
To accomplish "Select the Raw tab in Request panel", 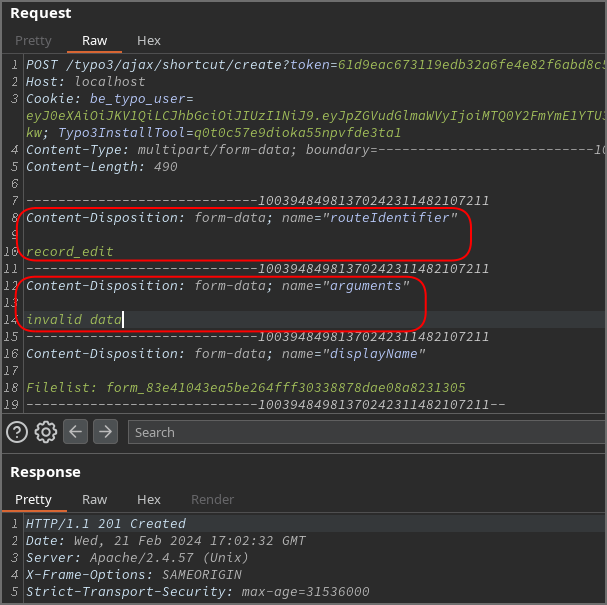I will (x=95, y=41).
